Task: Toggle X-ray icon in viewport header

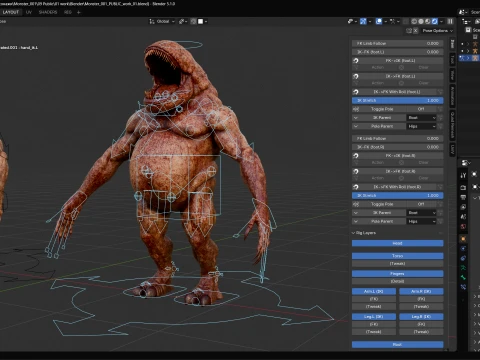Action: 405,21
